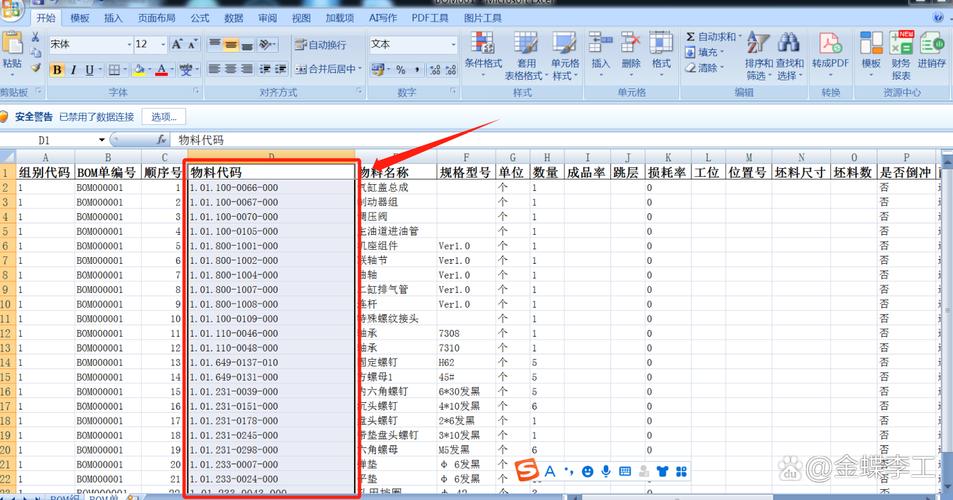This screenshot has height=500, width=953.
Task: Click the Convert to PDF (转成PDF) icon
Action: (830, 44)
